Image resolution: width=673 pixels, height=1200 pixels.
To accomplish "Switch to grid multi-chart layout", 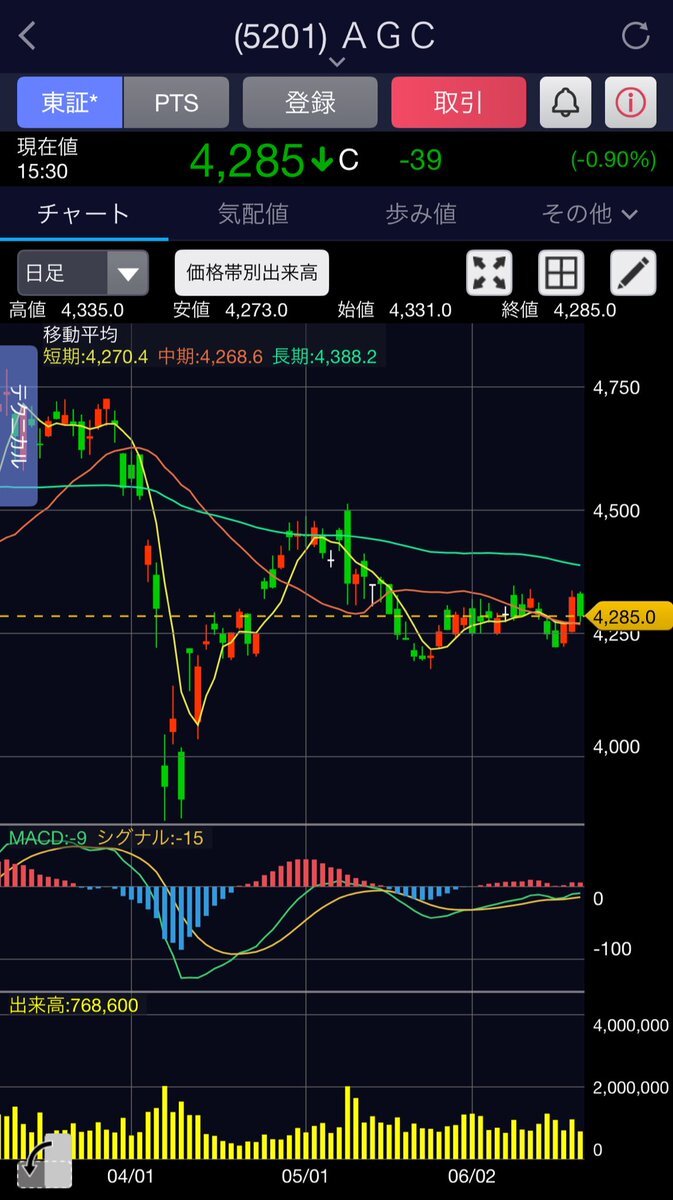I will (x=561, y=272).
